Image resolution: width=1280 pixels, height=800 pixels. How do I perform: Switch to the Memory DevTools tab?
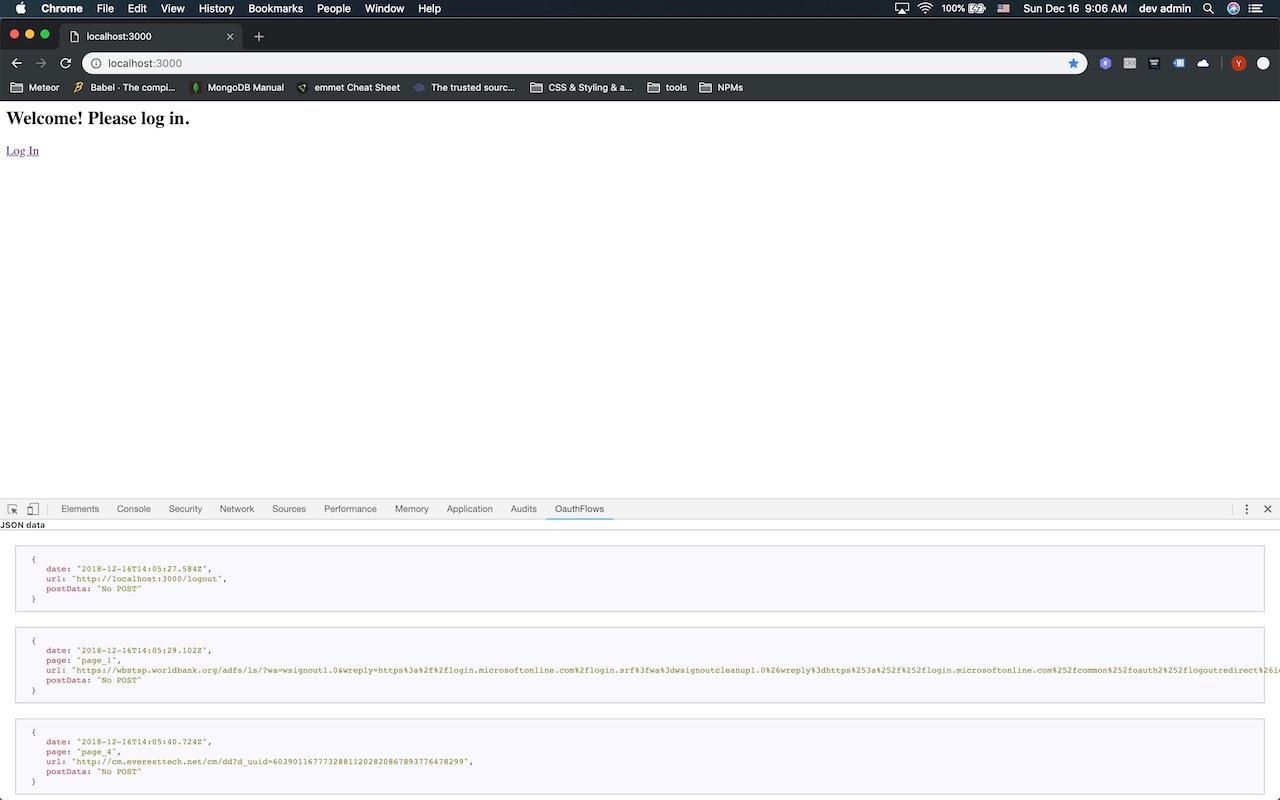click(x=412, y=509)
